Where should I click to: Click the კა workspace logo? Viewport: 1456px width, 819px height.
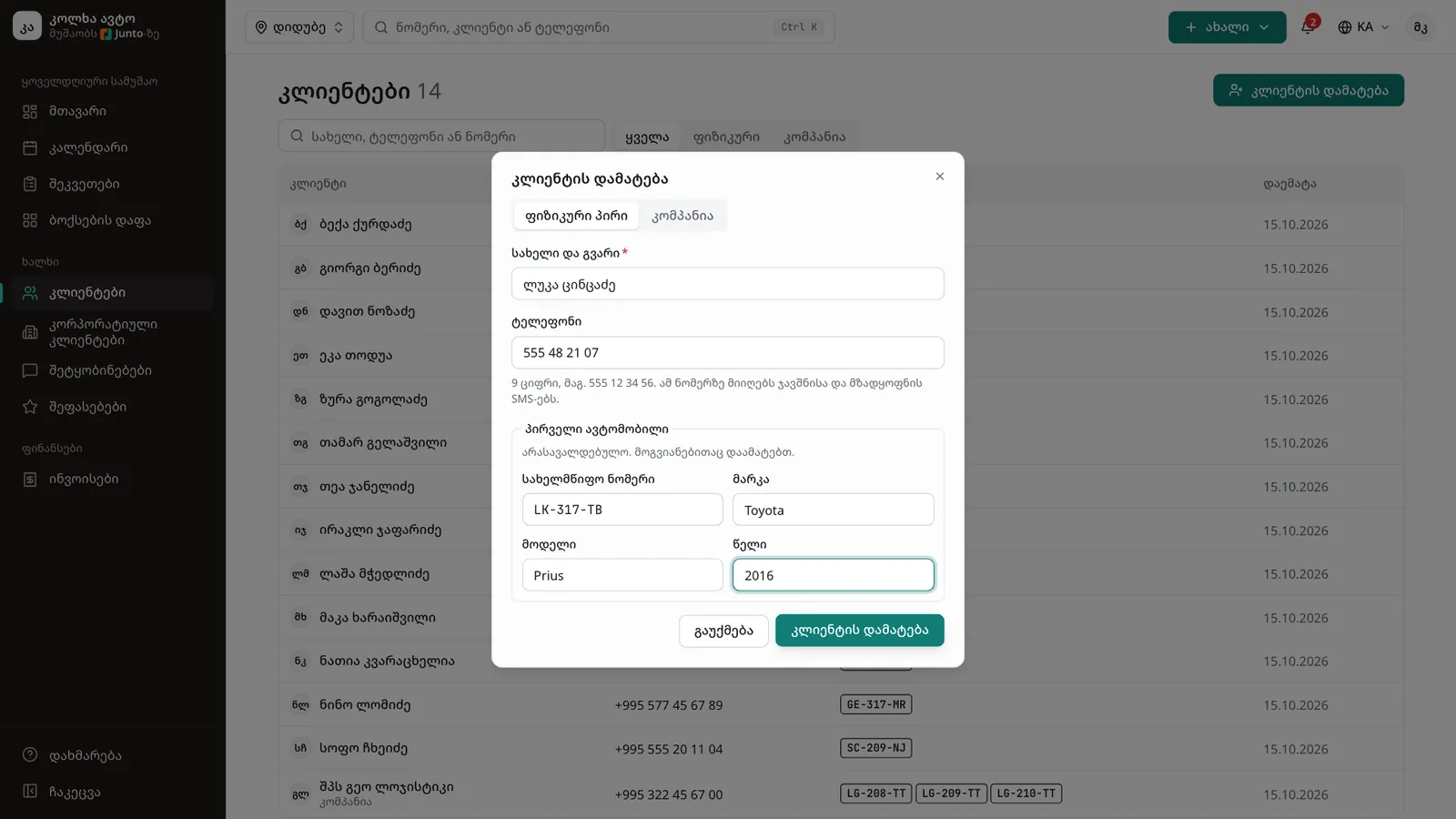[27, 26]
